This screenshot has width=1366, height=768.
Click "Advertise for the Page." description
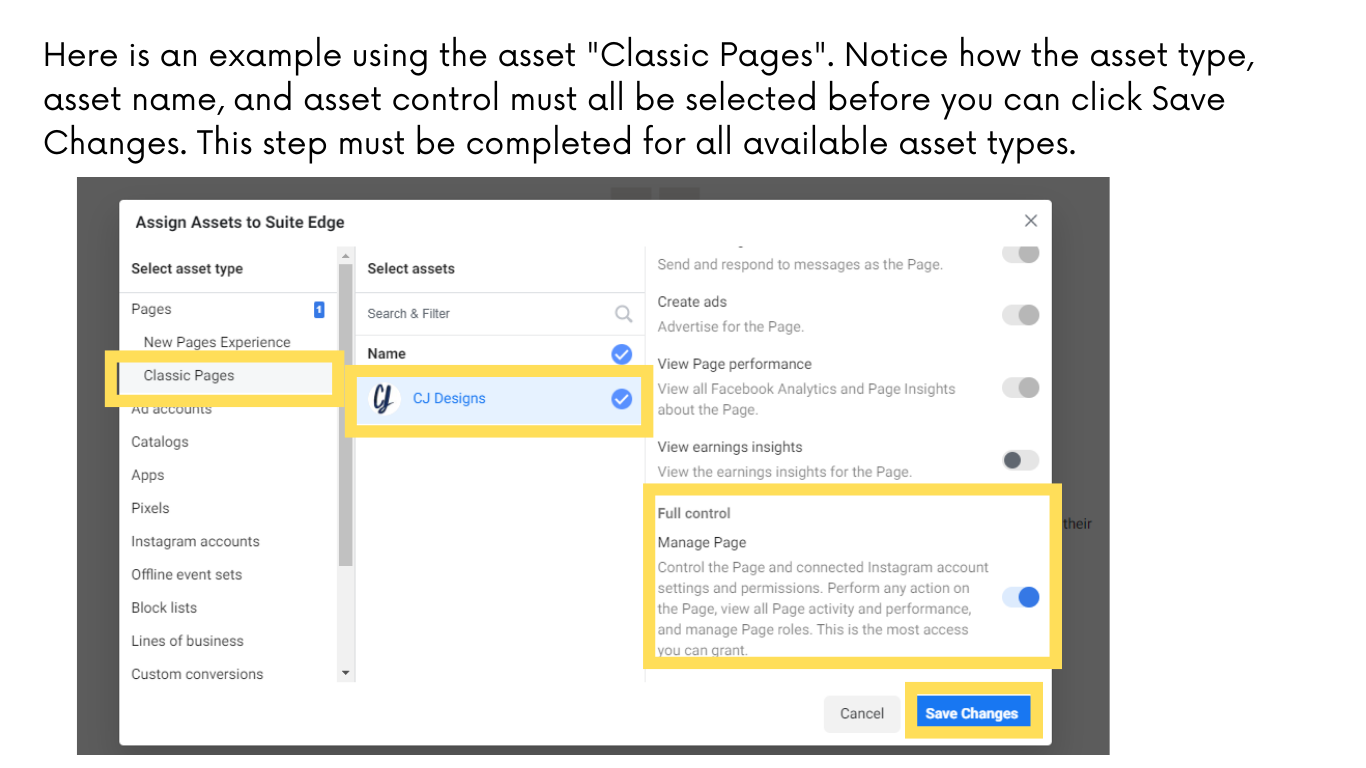[731, 327]
